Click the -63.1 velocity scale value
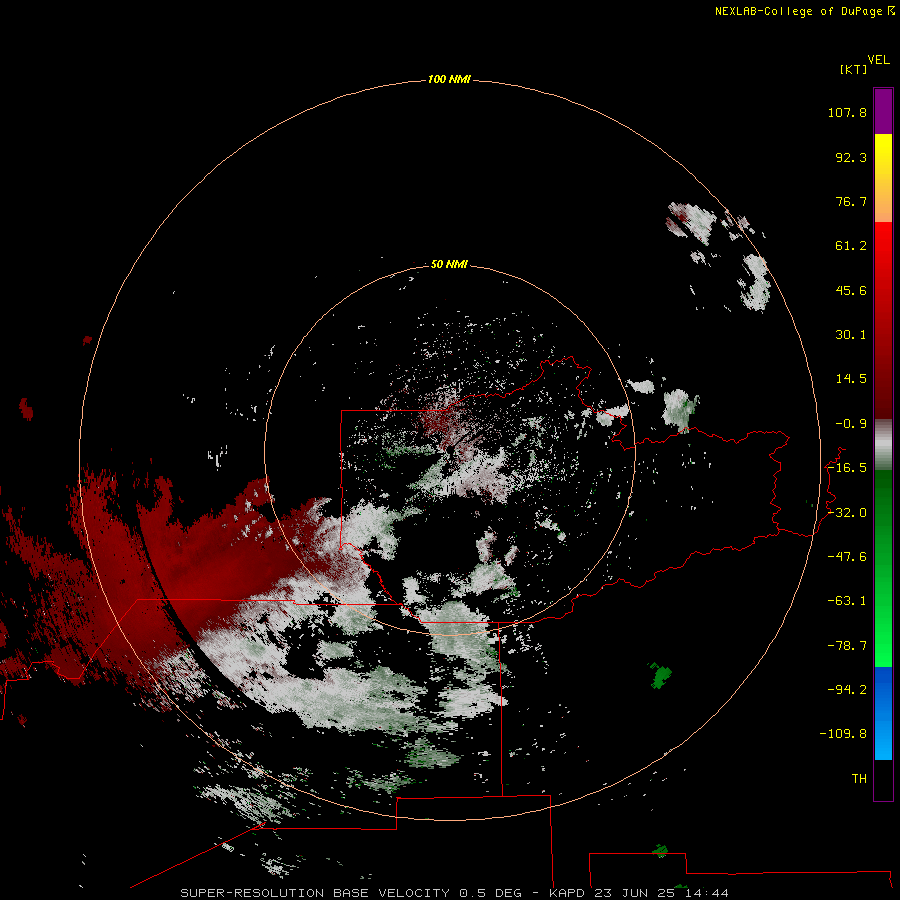 coord(847,601)
